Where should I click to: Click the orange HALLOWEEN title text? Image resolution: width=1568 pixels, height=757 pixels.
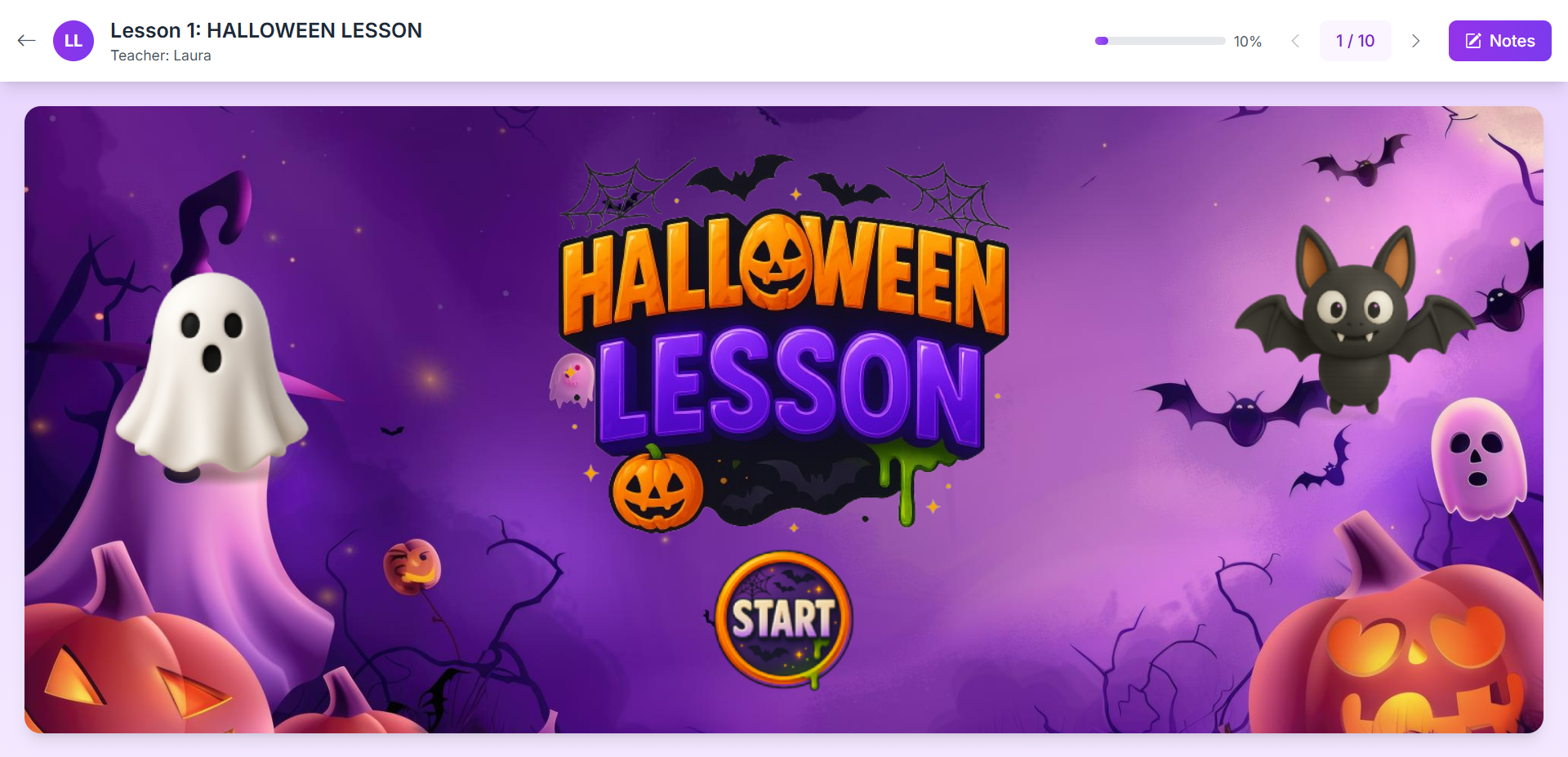784,274
